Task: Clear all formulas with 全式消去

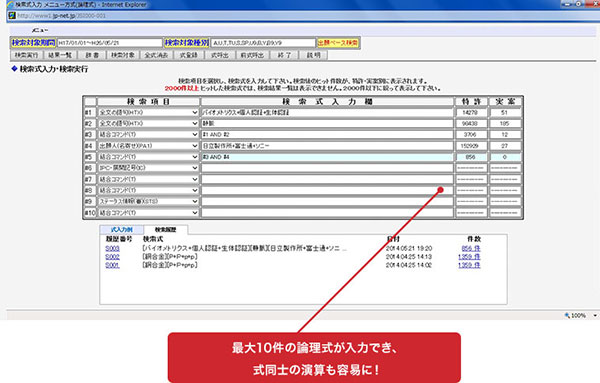Action: coord(156,55)
